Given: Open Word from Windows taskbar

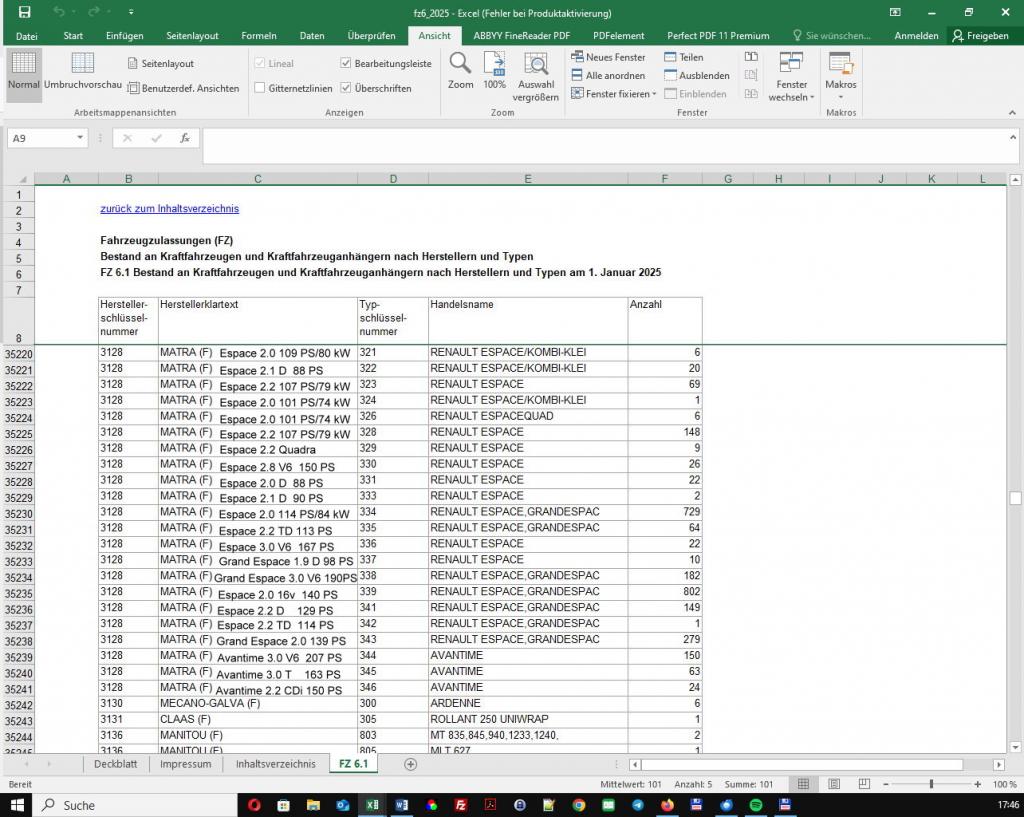Looking at the screenshot, I should pos(402,805).
